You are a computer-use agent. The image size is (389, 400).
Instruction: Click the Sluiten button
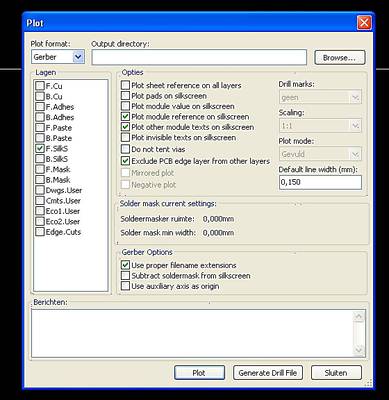click(x=336, y=373)
